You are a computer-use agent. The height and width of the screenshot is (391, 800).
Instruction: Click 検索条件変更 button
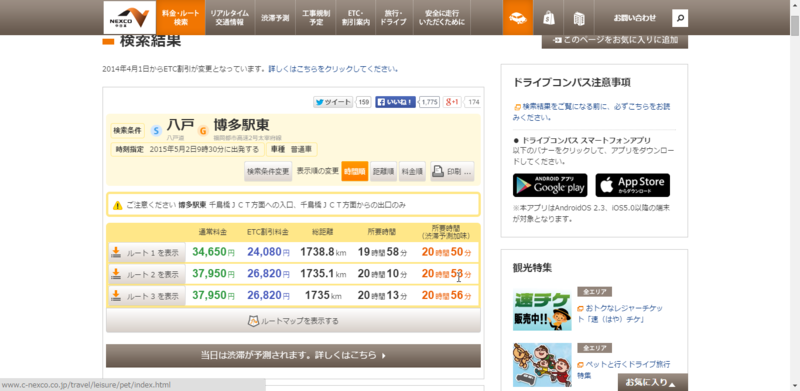point(268,172)
